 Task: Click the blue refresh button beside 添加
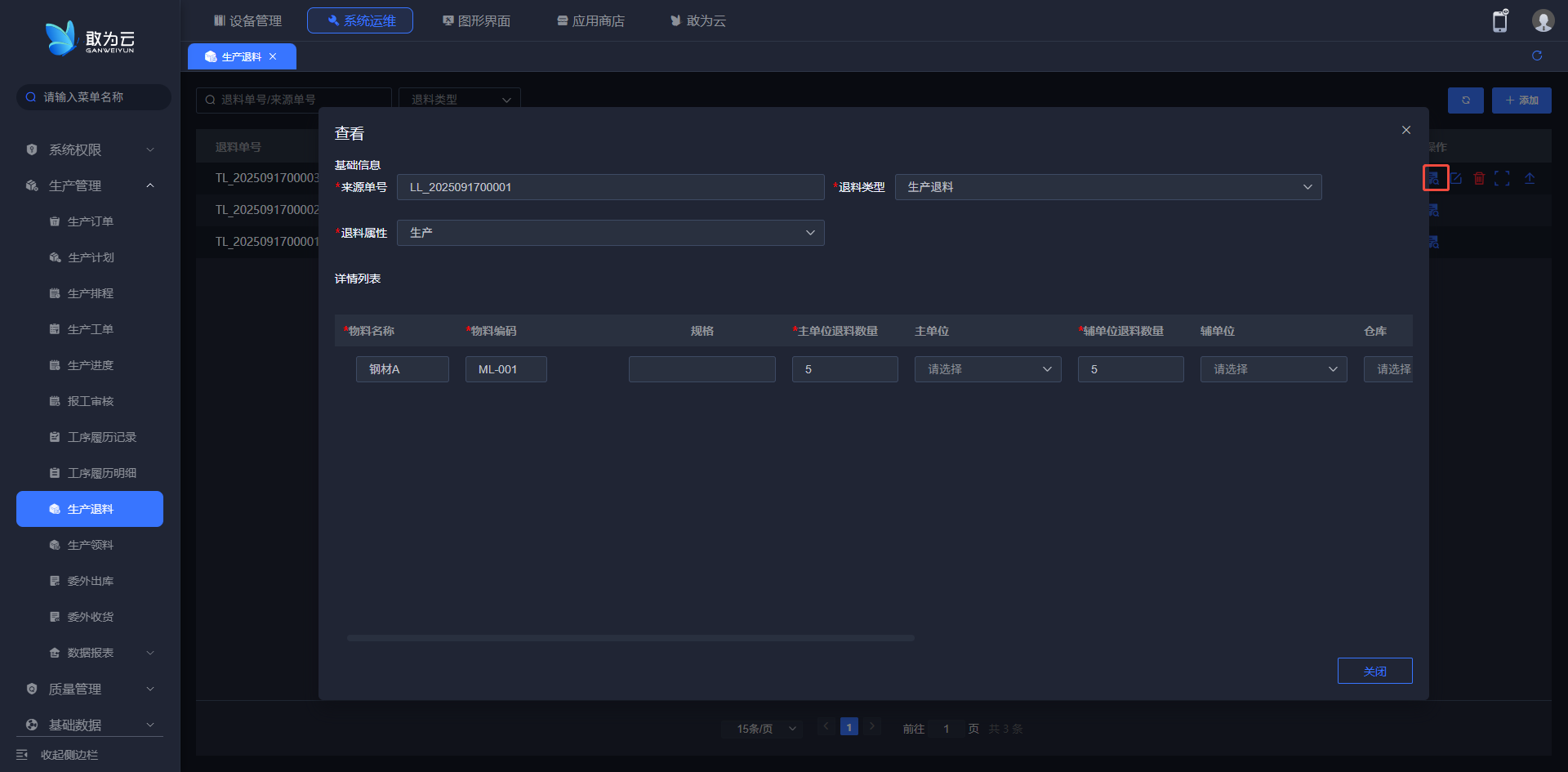click(1465, 100)
